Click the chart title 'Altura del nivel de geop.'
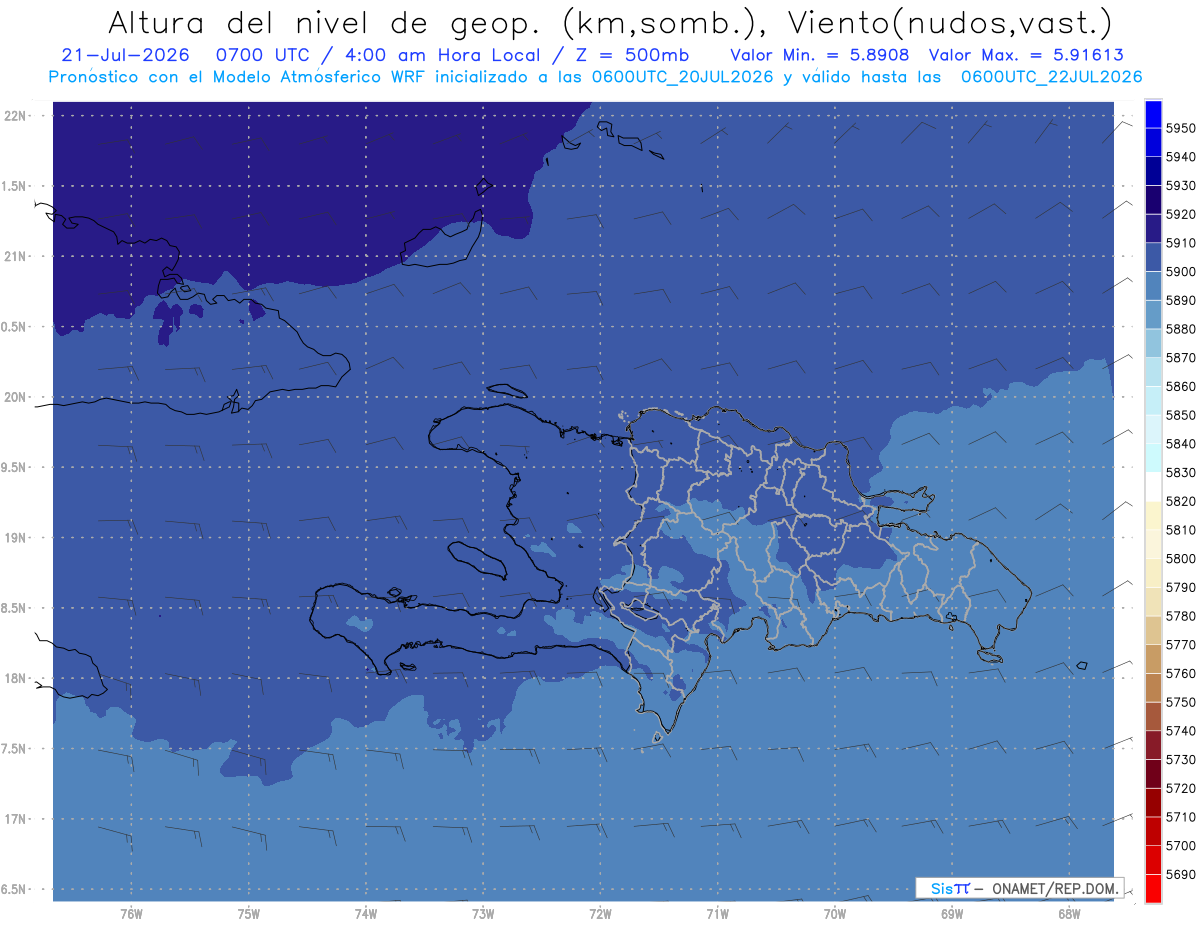This screenshot has height=927, width=1200. coord(327,22)
